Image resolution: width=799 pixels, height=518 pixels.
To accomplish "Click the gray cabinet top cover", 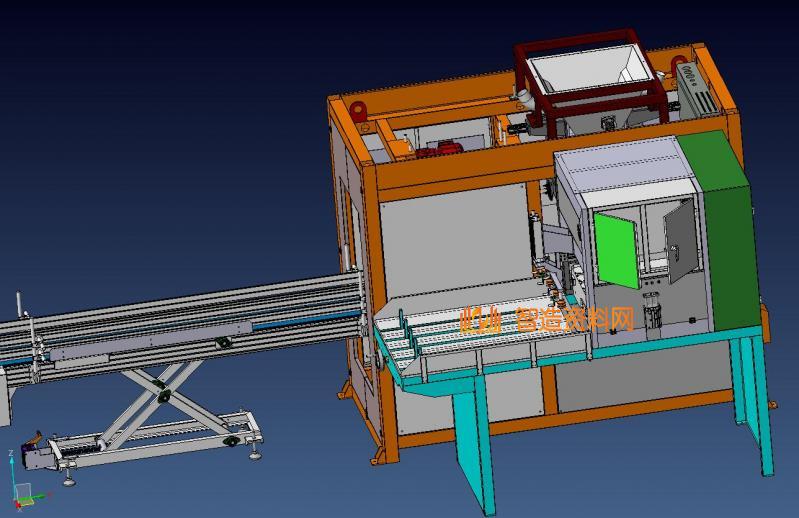I will 620,165.
